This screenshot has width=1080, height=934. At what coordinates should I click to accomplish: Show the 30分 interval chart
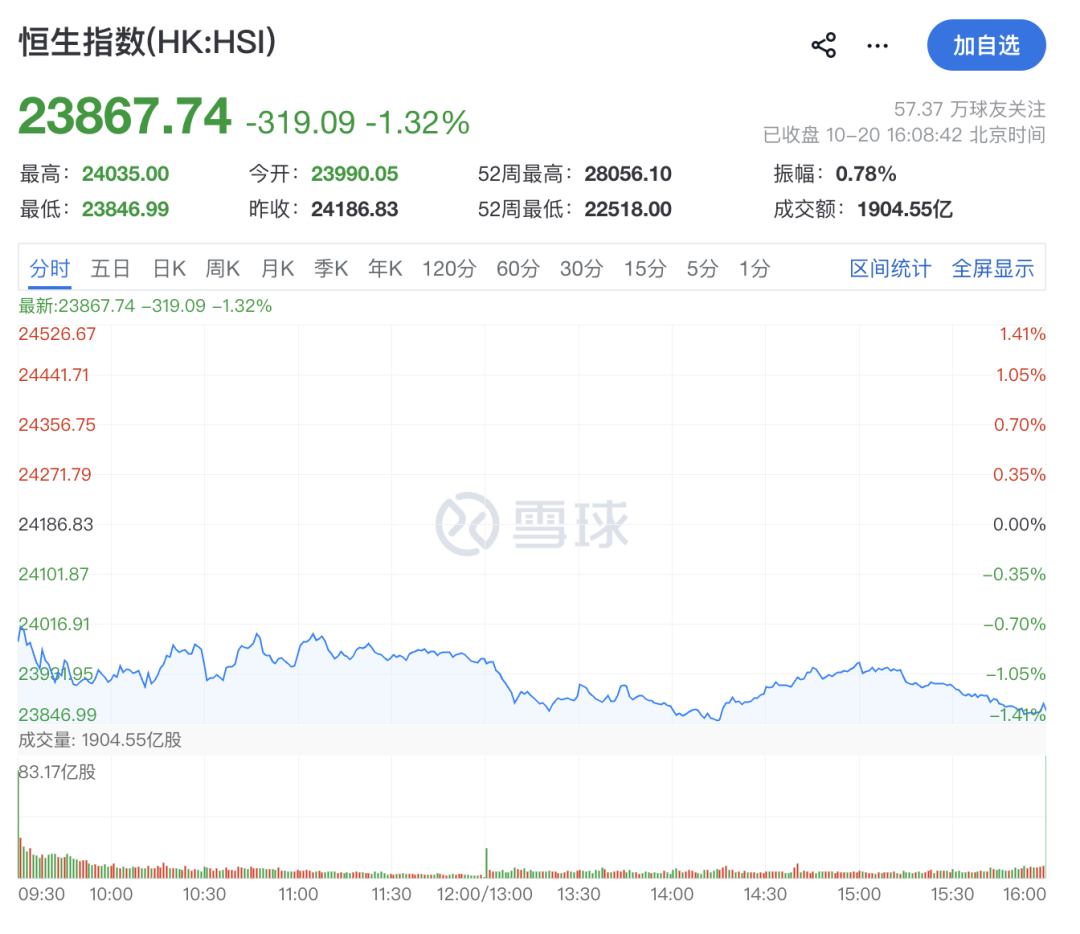click(x=581, y=268)
